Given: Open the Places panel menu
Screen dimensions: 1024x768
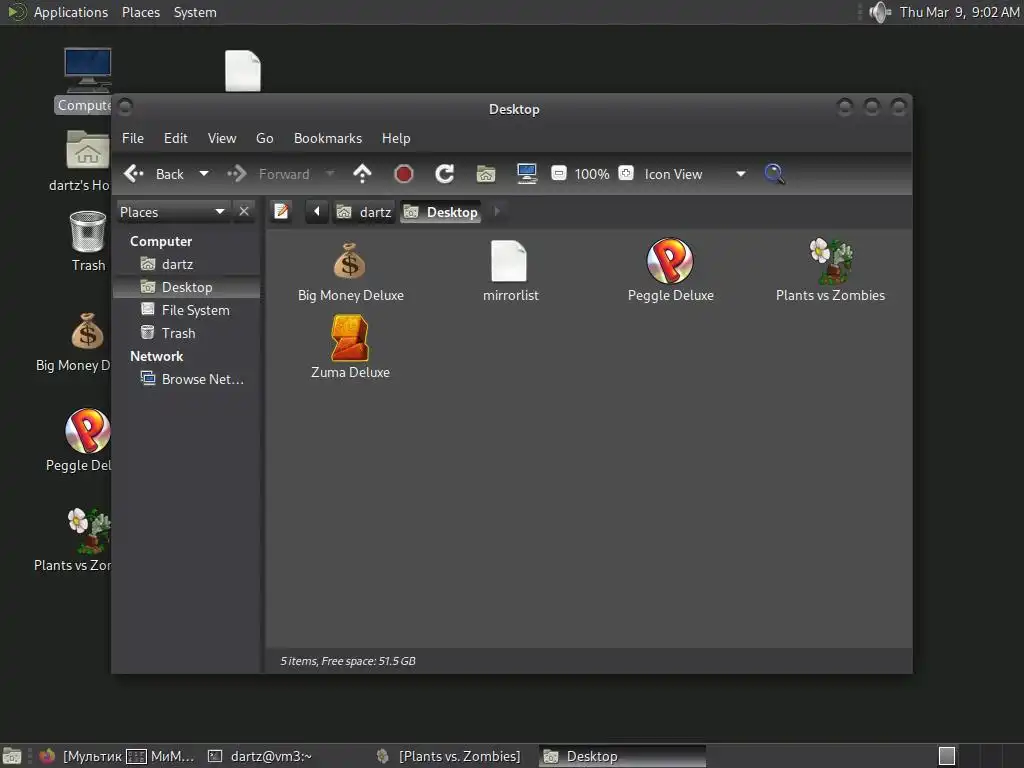Looking at the screenshot, I should tap(141, 12).
